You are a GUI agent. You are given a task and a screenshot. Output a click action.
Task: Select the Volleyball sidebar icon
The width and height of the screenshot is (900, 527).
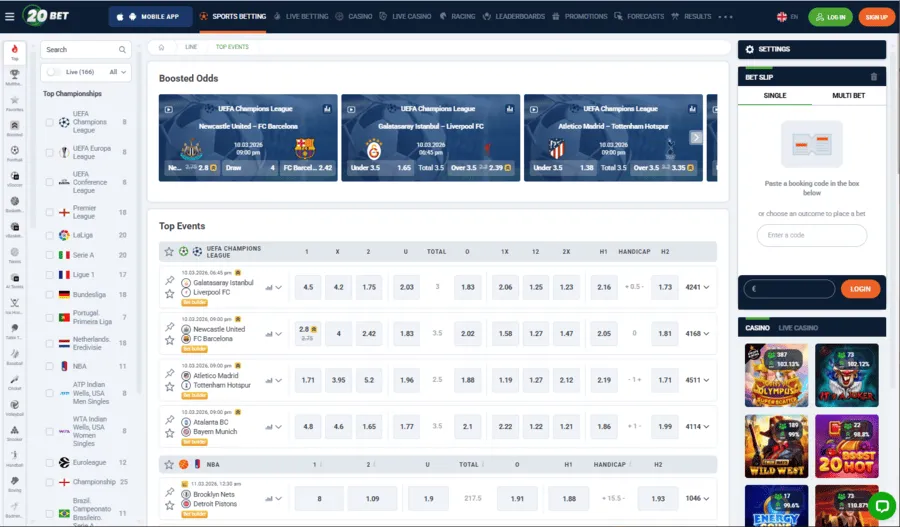tap(14, 407)
